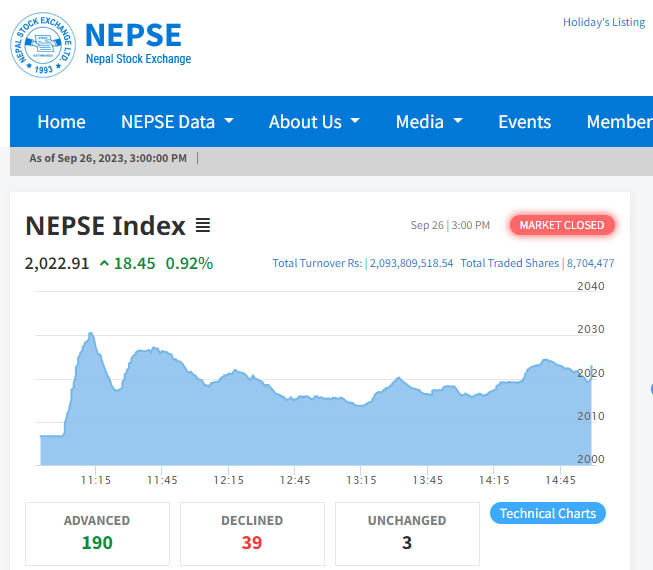This screenshot has height=570, width=653.
Task: Open the Media dropdown menu
Action: [x=429, y=122]
